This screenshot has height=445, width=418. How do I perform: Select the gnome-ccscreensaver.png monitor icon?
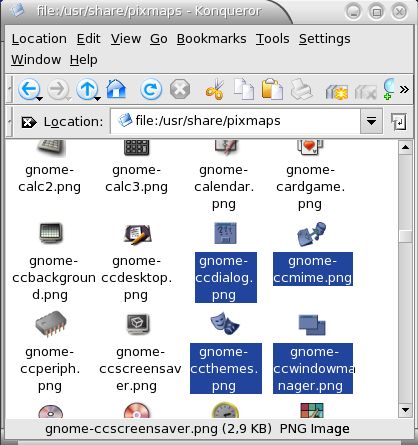tap(138, 324)
